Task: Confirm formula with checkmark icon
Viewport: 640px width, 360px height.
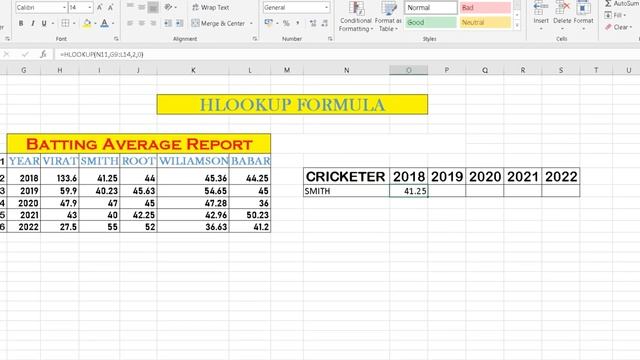Action: tap(25, 54)
